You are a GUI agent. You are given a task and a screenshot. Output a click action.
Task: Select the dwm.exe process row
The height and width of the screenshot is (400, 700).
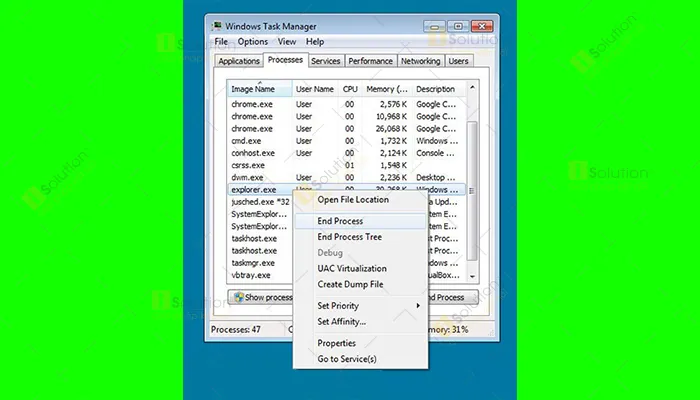pyautogui.click(x=346, y=177)
